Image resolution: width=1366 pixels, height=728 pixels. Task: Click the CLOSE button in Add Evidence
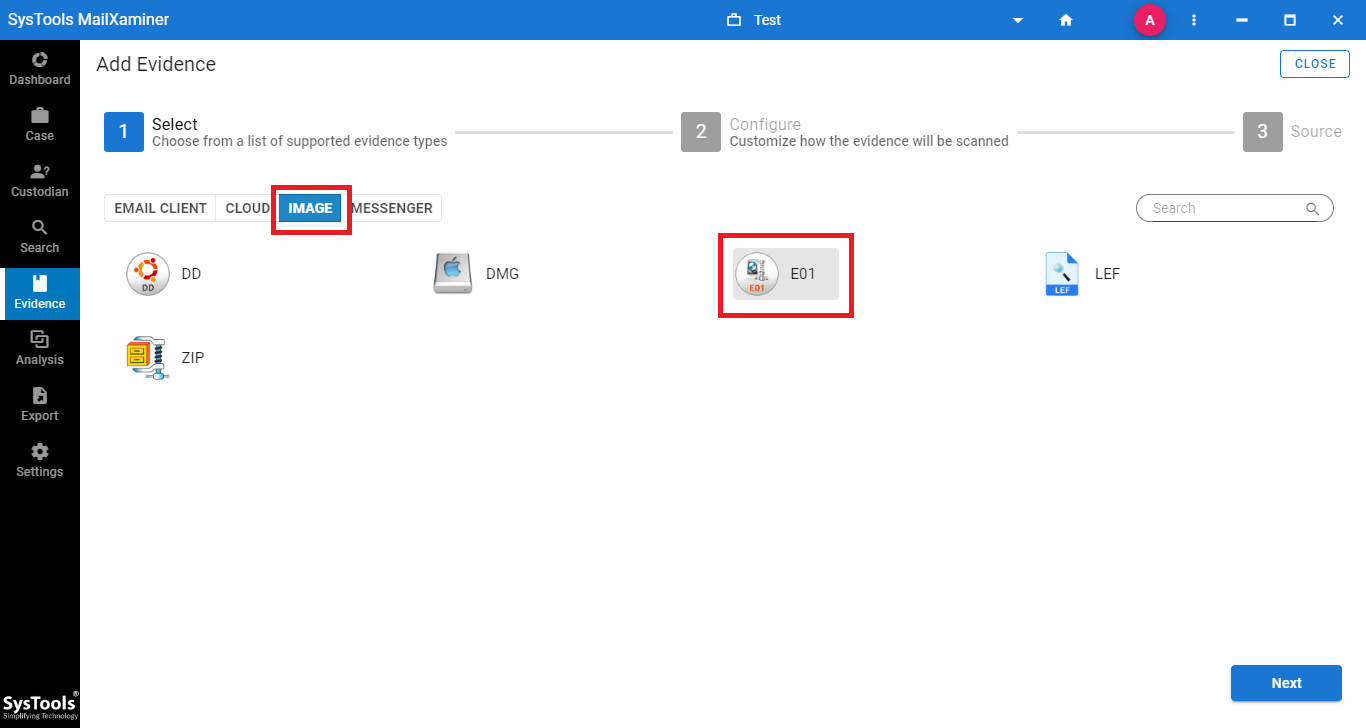(1315, 64)
